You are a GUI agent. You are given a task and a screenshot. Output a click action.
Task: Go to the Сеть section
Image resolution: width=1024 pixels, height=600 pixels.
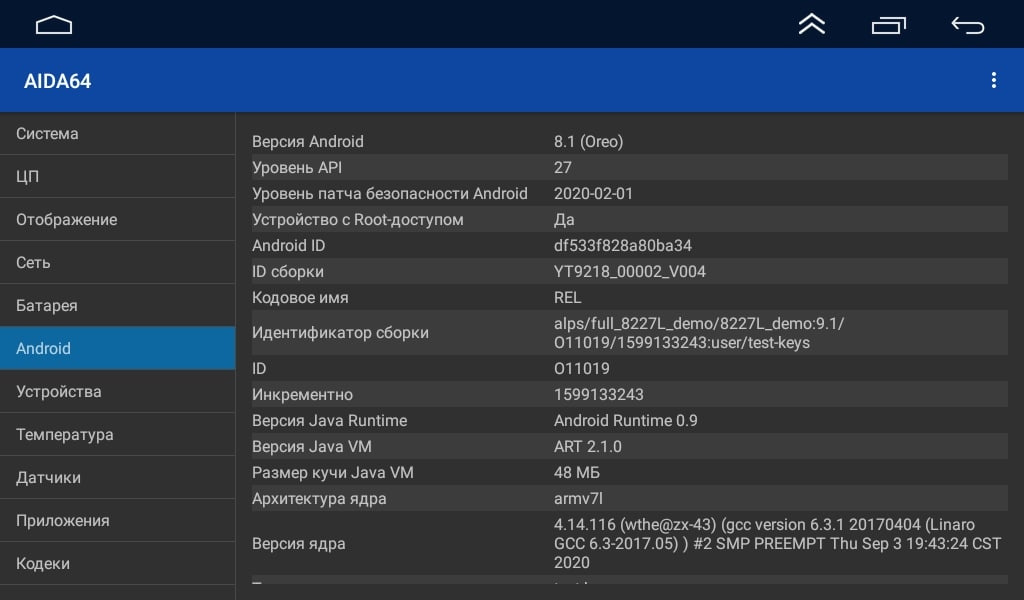(x=117, y=263)
